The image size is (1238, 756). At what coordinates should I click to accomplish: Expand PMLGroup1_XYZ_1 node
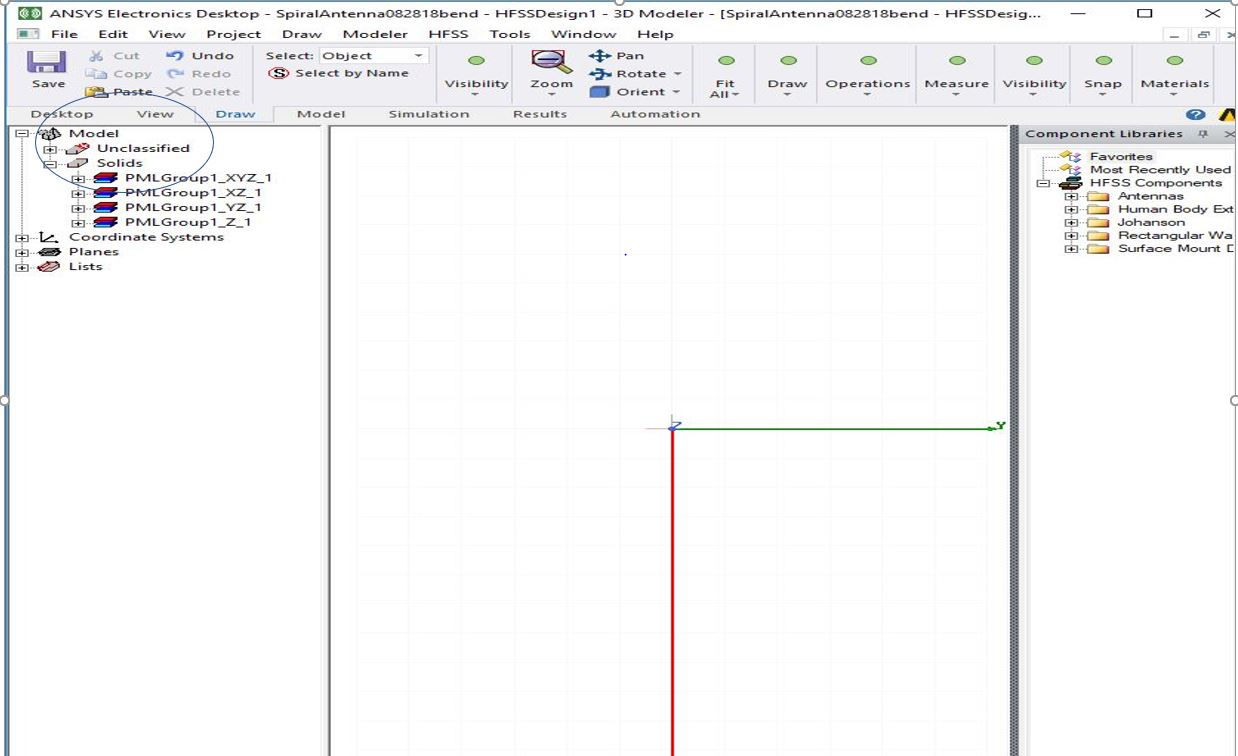click(78, 179)
